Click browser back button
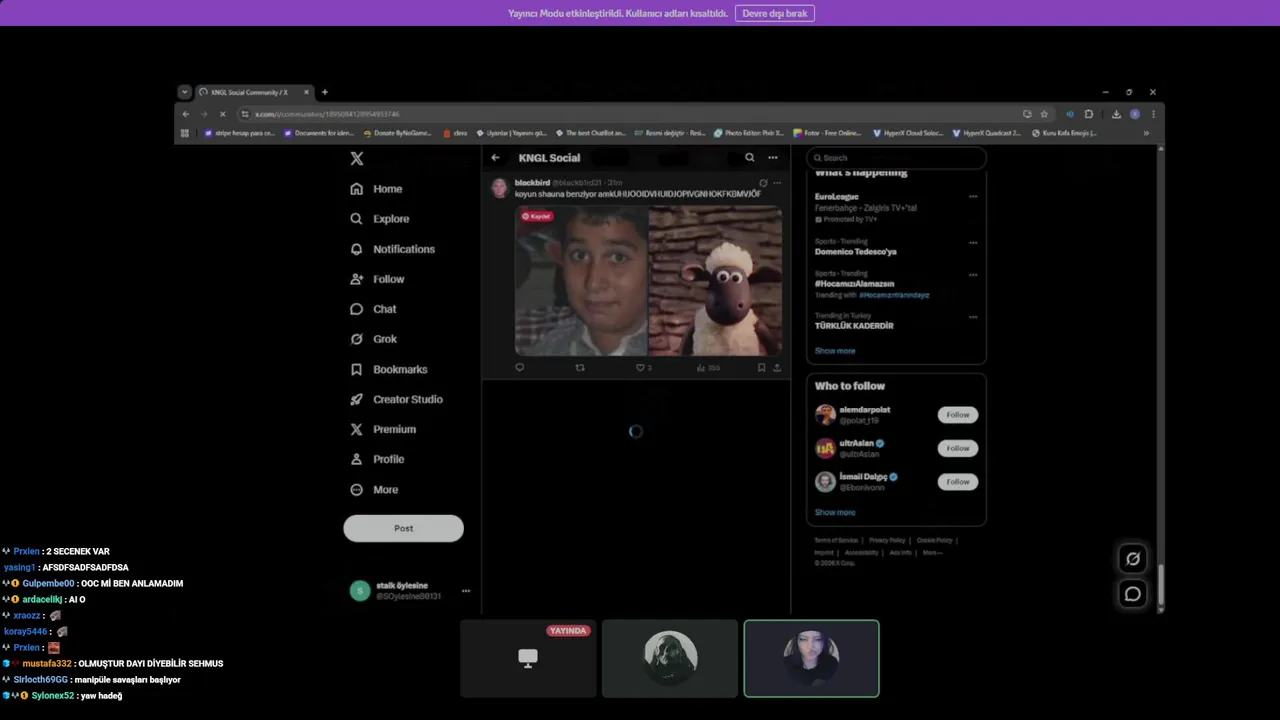1280x720 pixels. point(185,114)
